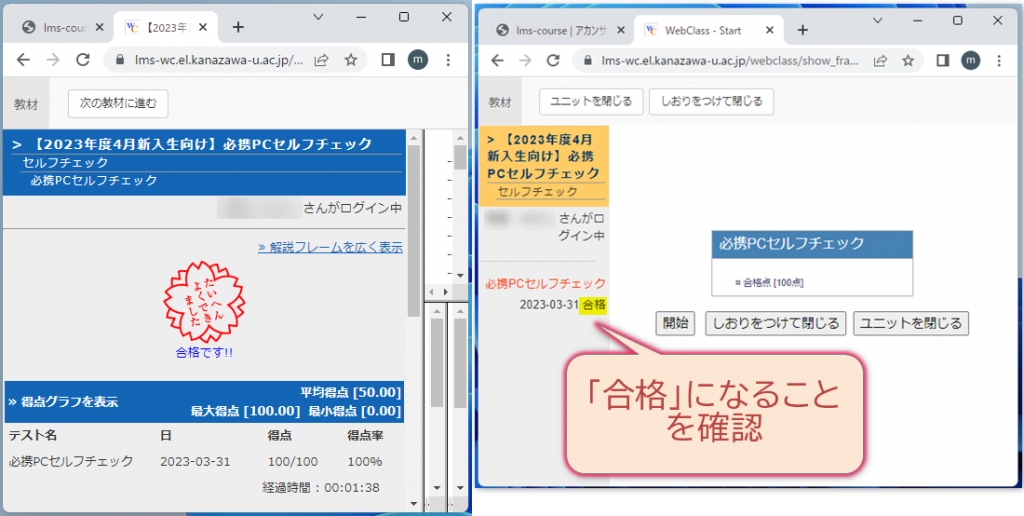Close the lms-course | アカンサ tab
Image resolution: width=1024 pixels, height=516 pixels.
[x=620, y=30]
